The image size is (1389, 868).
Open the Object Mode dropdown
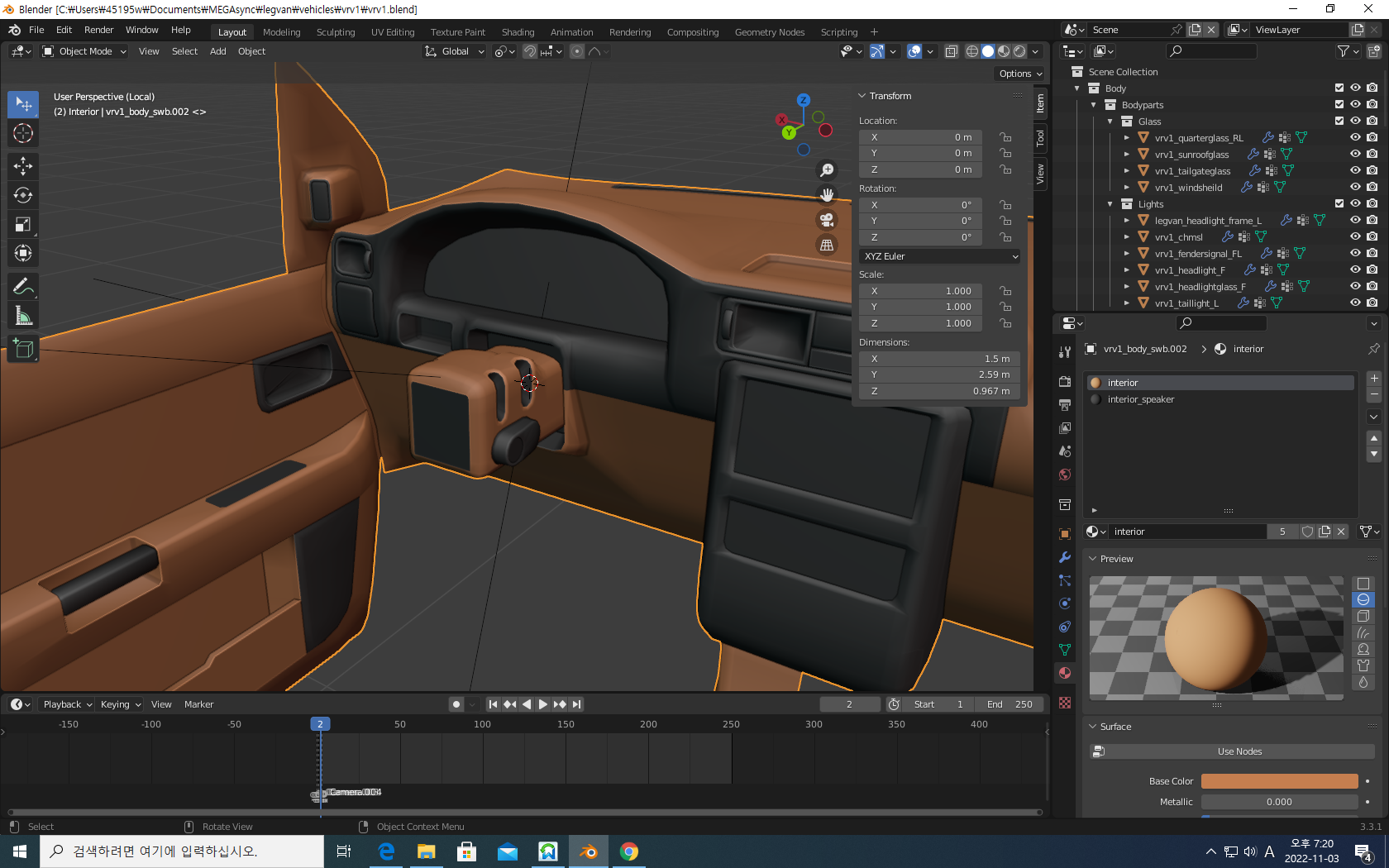(84, 51)
